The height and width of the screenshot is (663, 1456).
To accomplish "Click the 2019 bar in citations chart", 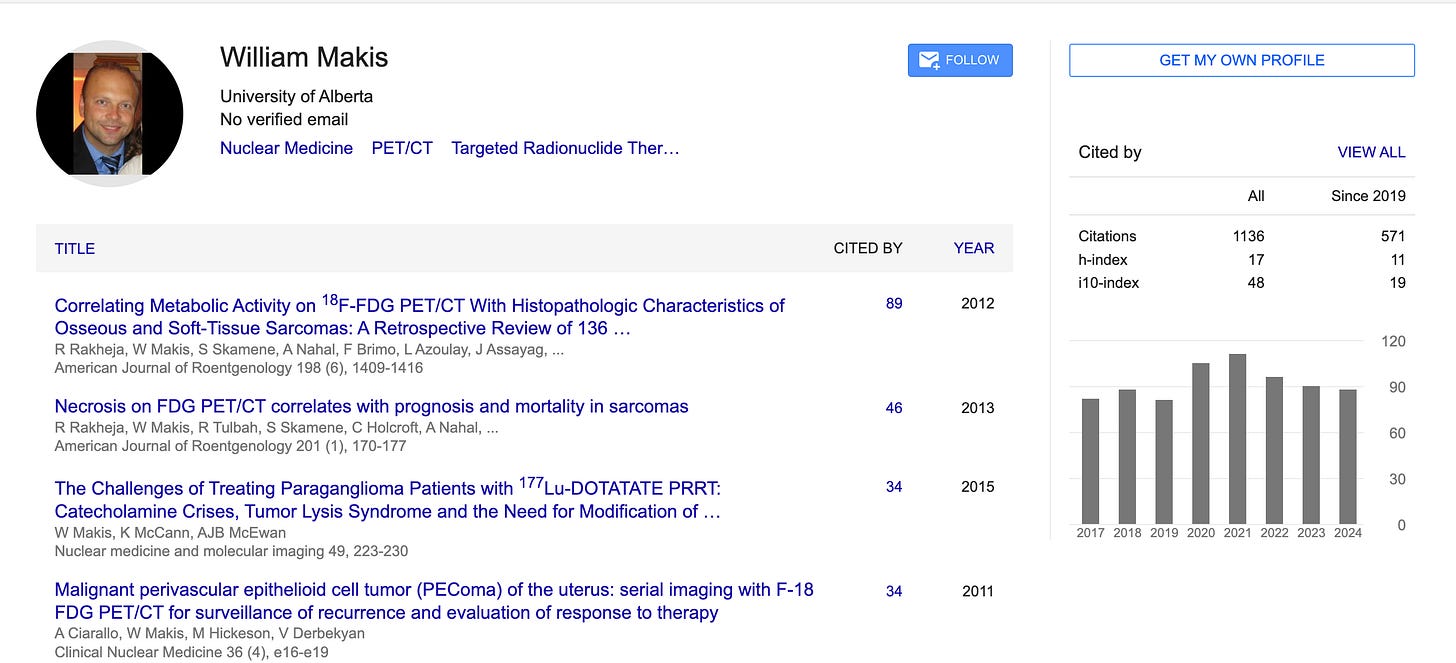I will click(x=1163, y=462).
